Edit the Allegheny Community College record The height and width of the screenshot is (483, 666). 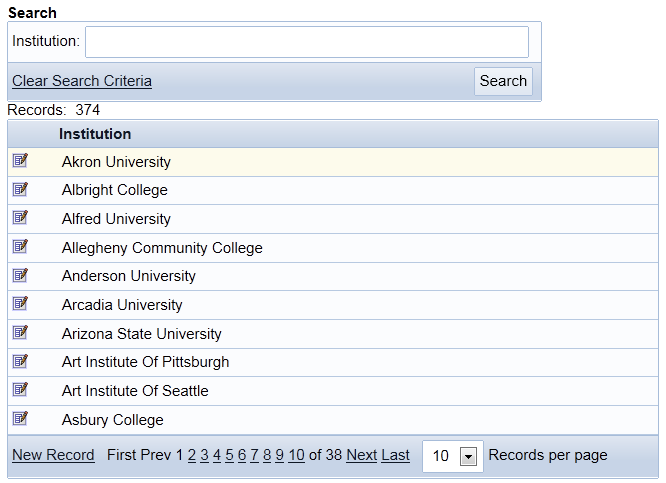[x=20, y=246]
